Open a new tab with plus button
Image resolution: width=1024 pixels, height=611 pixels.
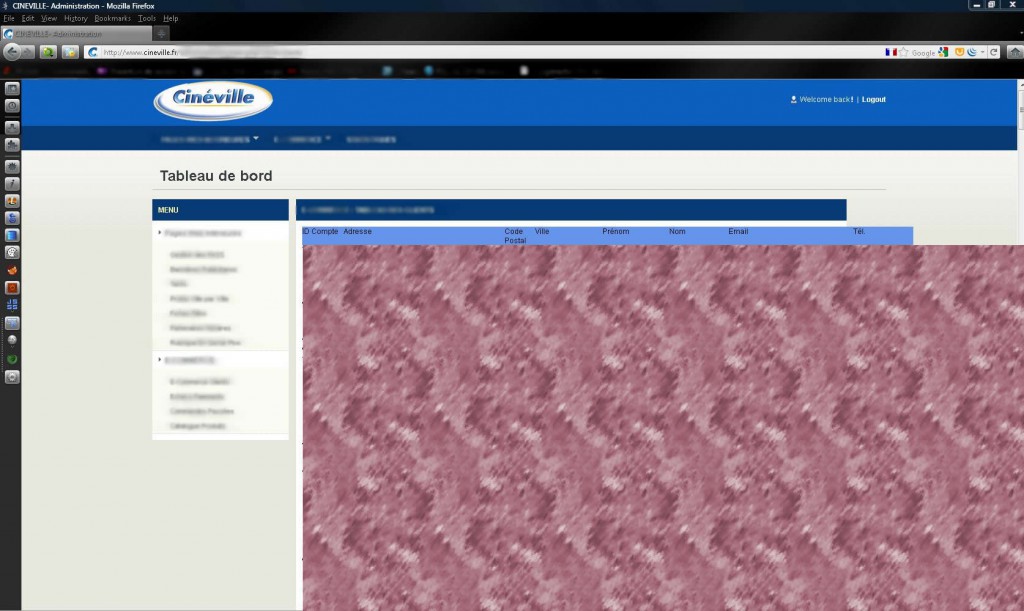coord(161,33)
